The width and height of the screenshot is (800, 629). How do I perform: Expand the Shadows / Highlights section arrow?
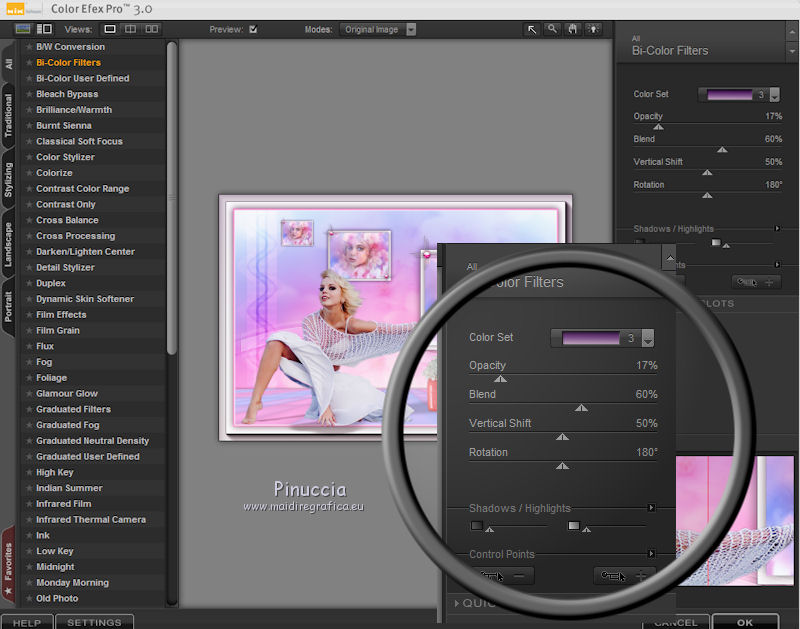click(x=778, y=229)
